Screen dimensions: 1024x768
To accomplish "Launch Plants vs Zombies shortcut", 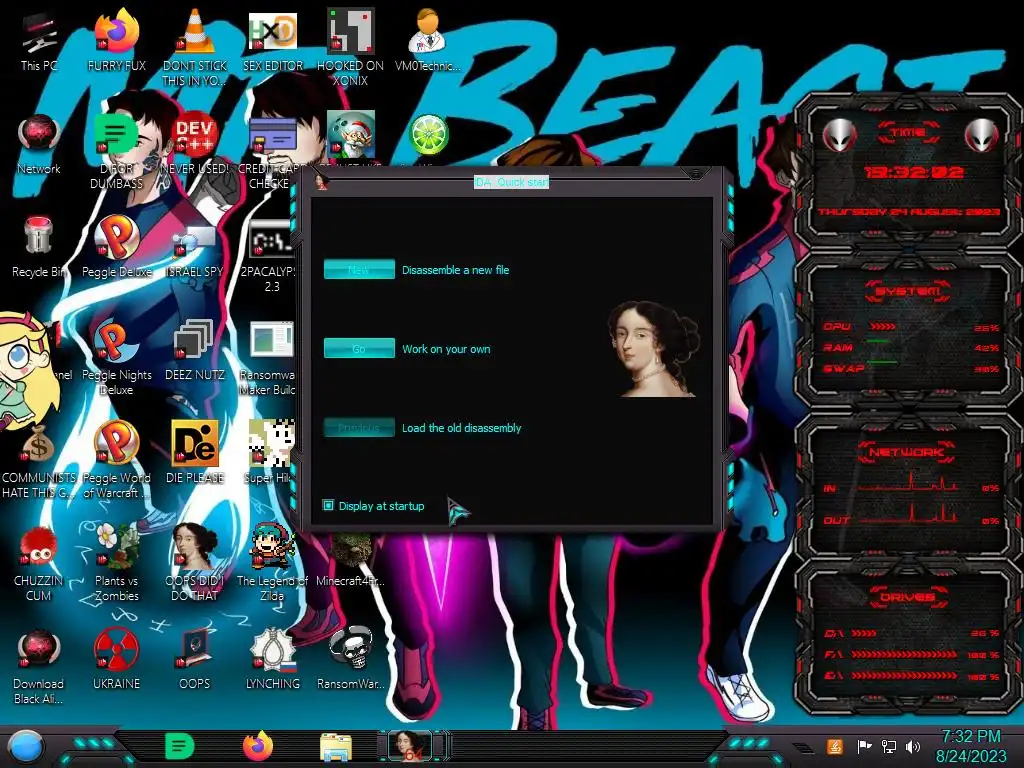I will click(116, 562).
